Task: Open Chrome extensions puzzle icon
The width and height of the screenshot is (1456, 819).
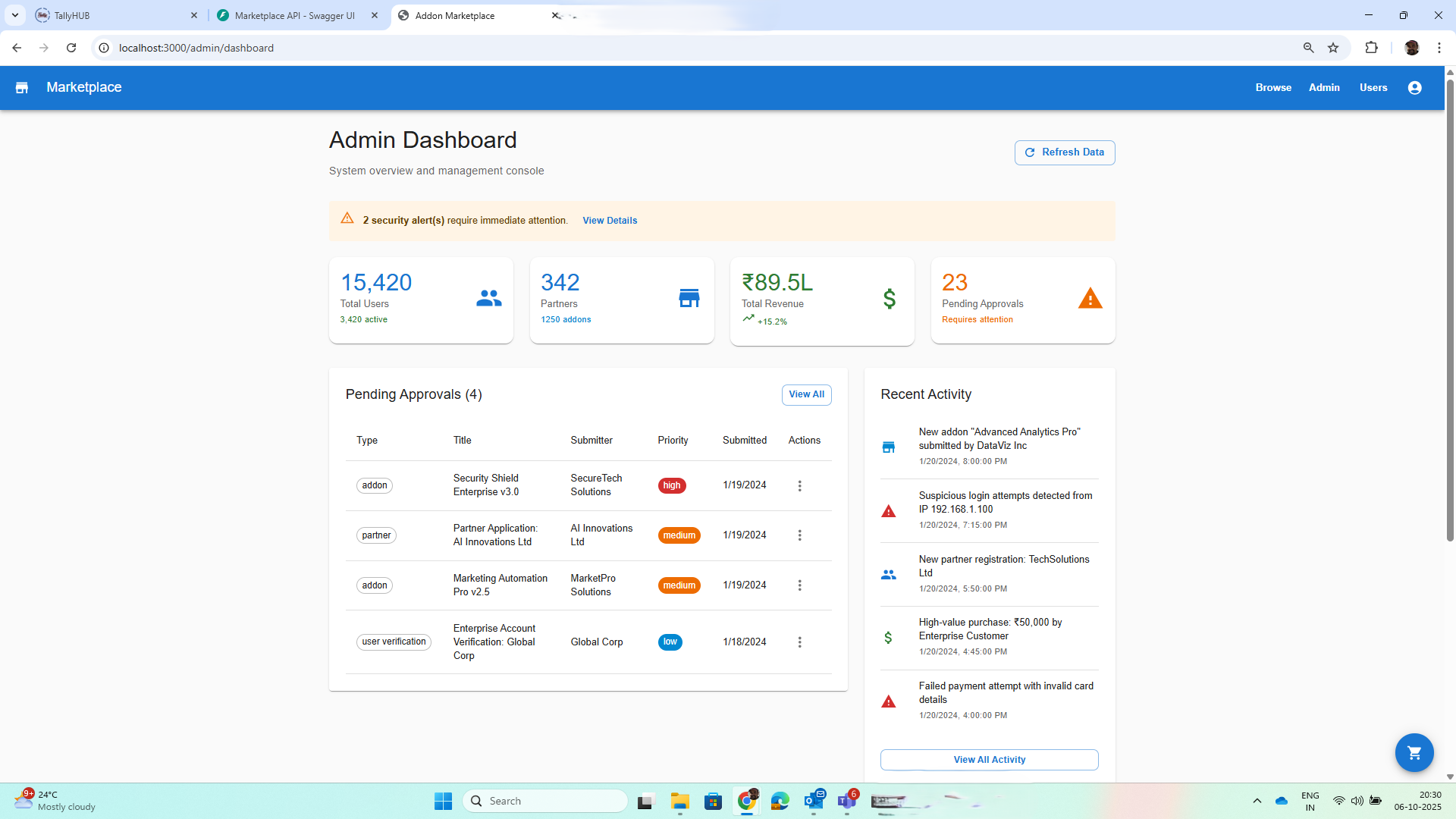Action: tap(1371, 48)
